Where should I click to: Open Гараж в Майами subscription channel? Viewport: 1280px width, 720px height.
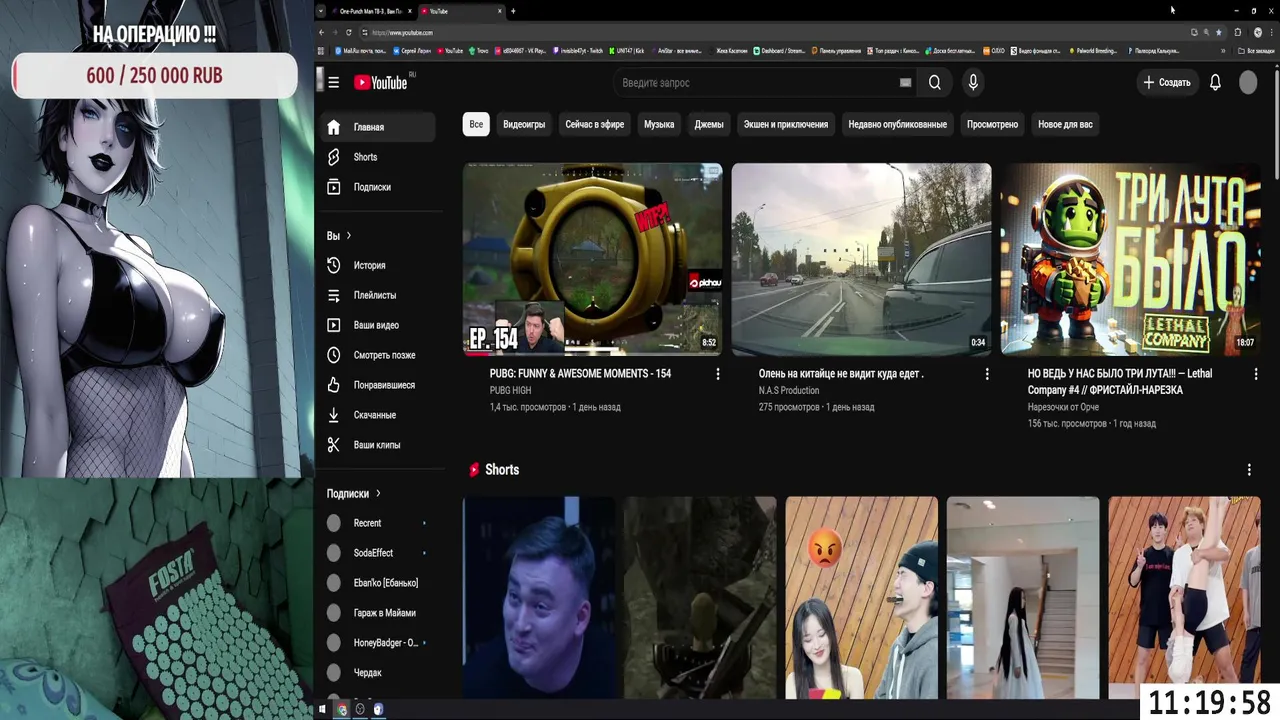pos(378,613)
